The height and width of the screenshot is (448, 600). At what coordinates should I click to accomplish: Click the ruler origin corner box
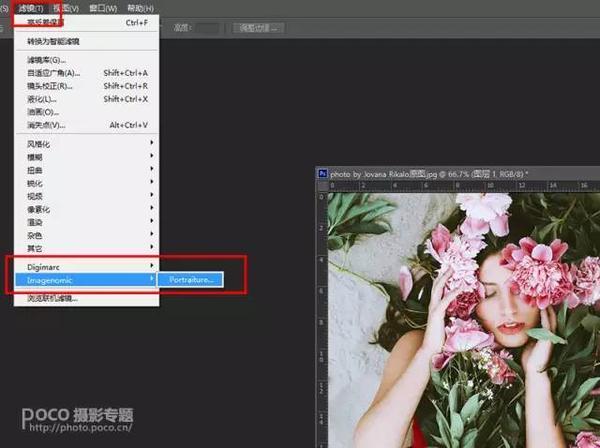[322, 186]
